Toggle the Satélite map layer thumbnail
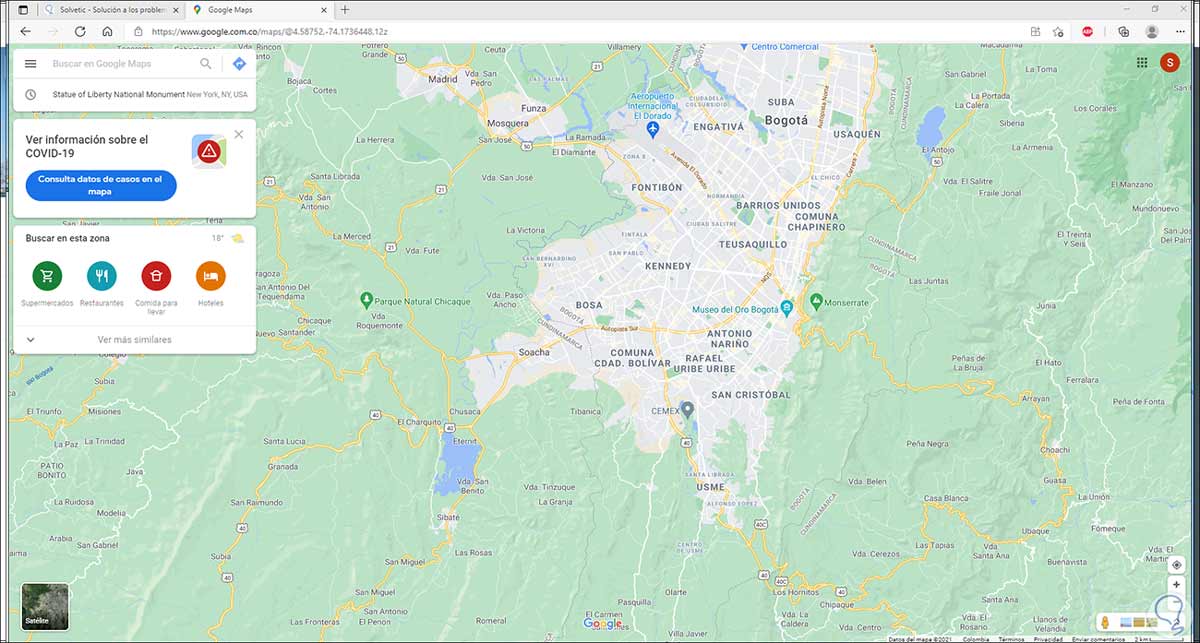This screenshot has width=1200, height=643. [45, 607]
